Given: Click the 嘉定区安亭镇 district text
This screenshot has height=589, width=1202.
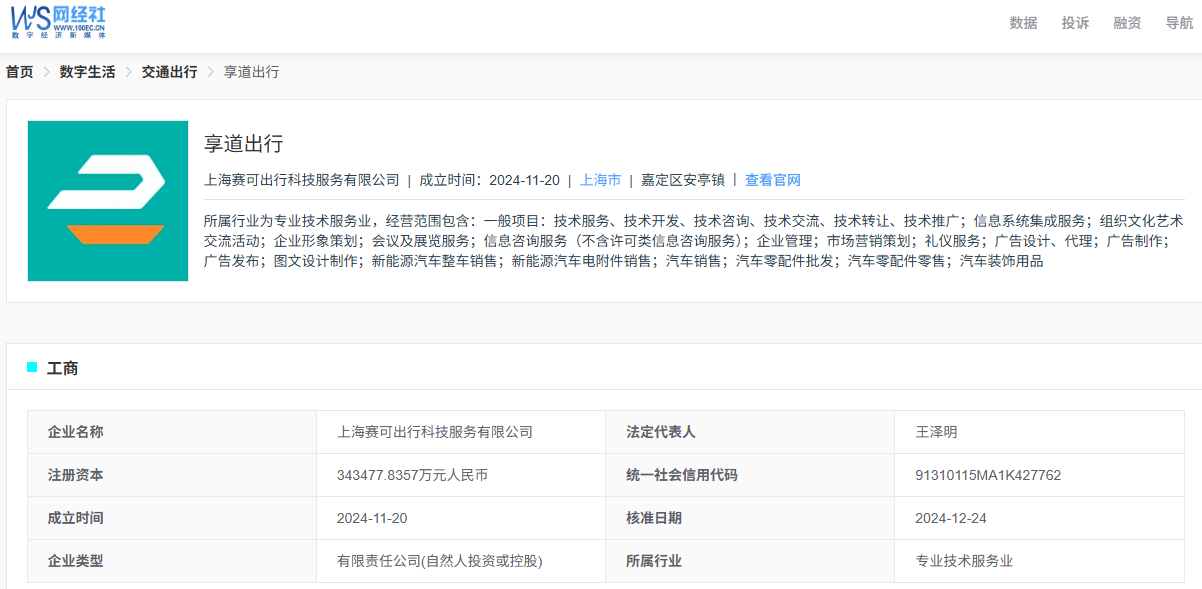Looking at the screenshot, I should pos(683,180).
